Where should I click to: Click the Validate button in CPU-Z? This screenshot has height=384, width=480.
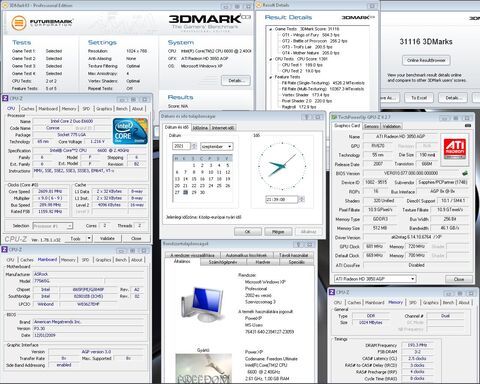(x=107, y=238)
